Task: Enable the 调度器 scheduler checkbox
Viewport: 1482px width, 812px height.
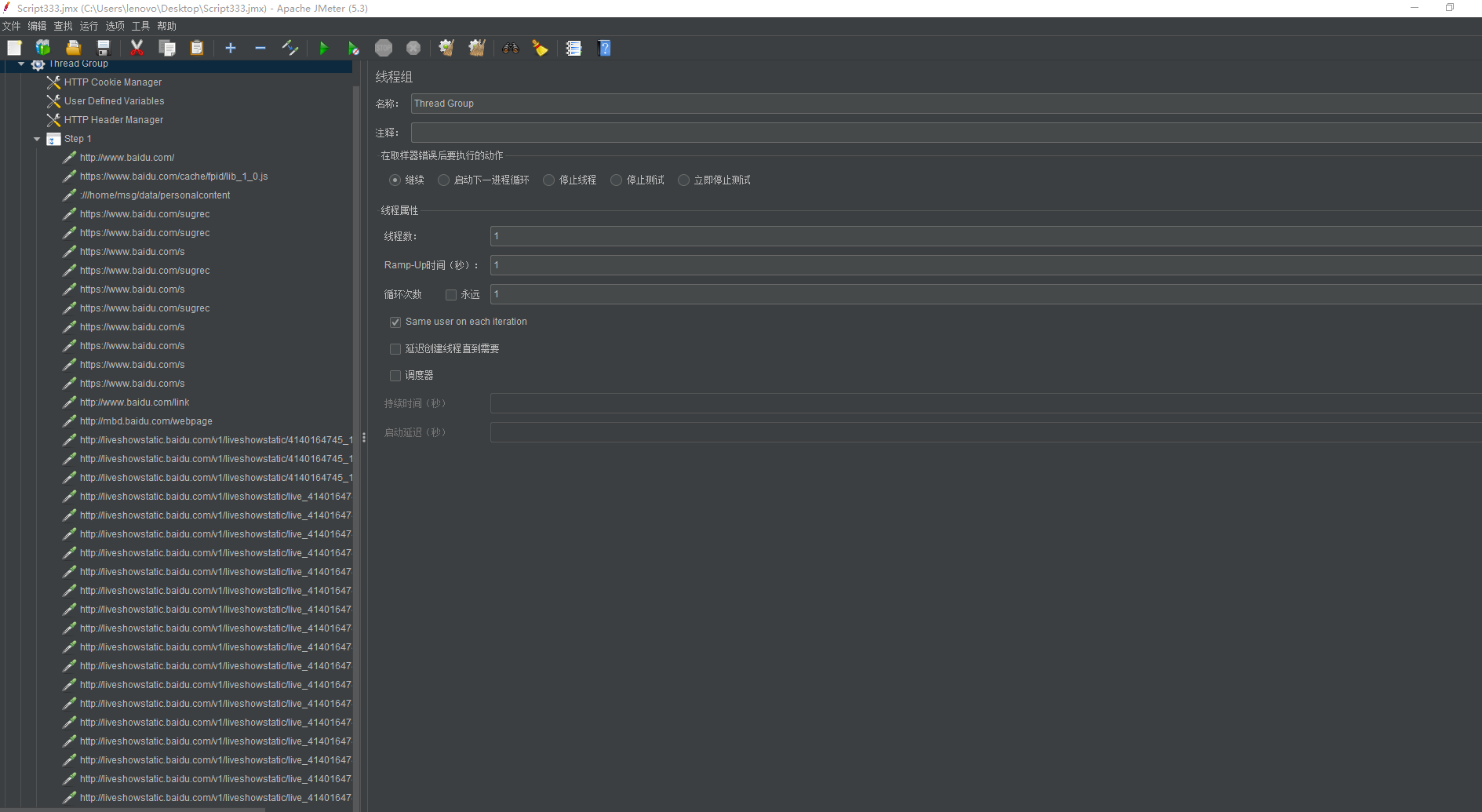Action: pos(395,376)
